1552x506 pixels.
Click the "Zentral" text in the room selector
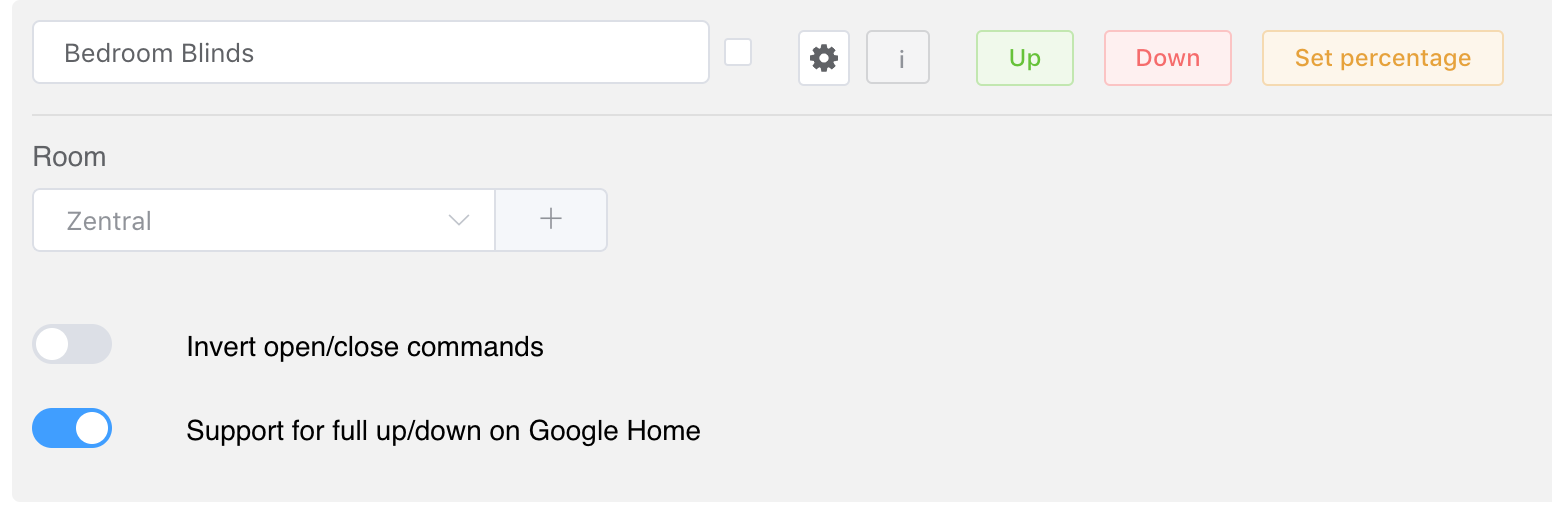[109, 221]
